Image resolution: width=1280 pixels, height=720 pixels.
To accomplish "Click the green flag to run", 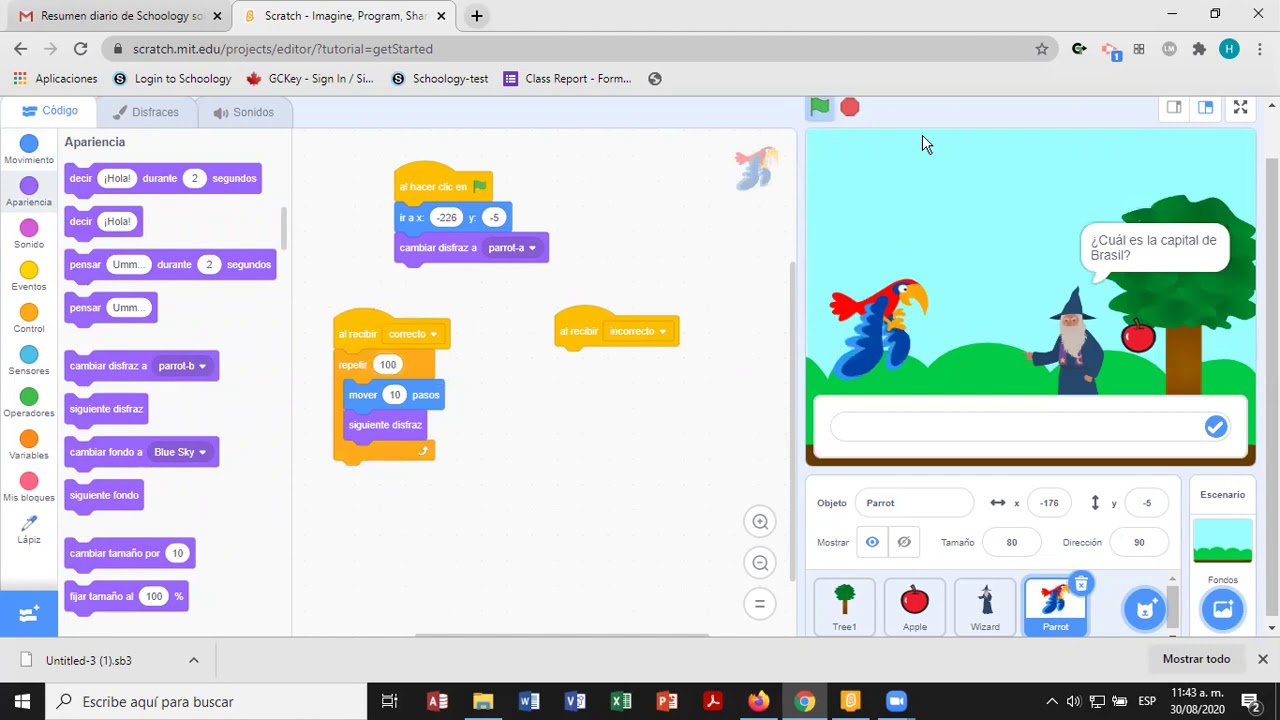I will pos(820,107).
